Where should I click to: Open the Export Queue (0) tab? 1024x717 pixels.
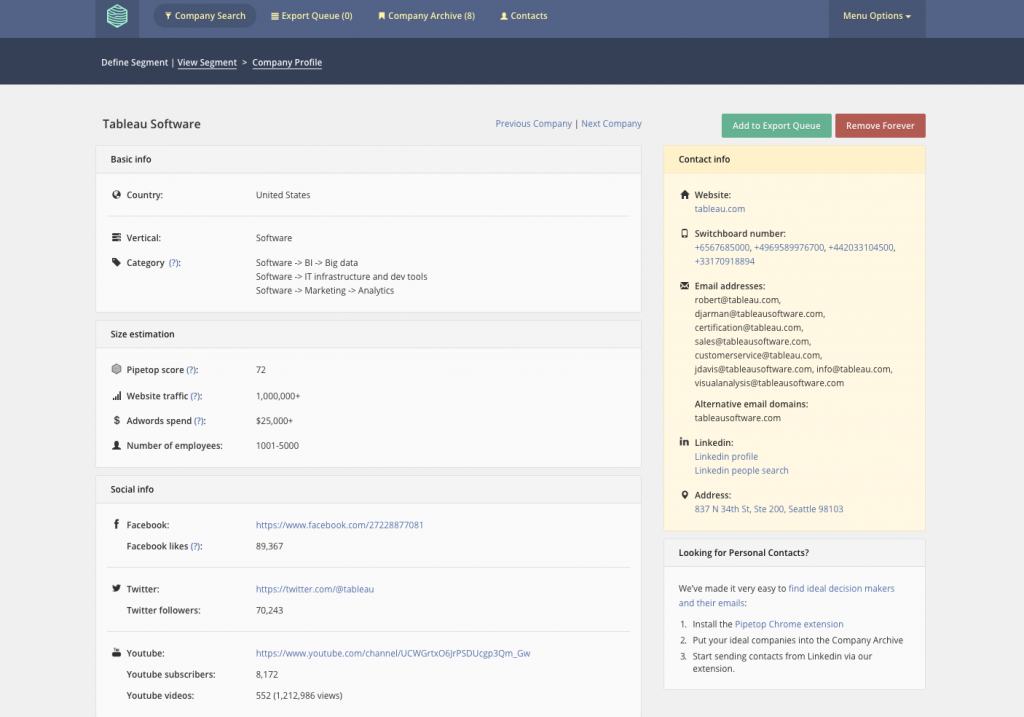312,16
